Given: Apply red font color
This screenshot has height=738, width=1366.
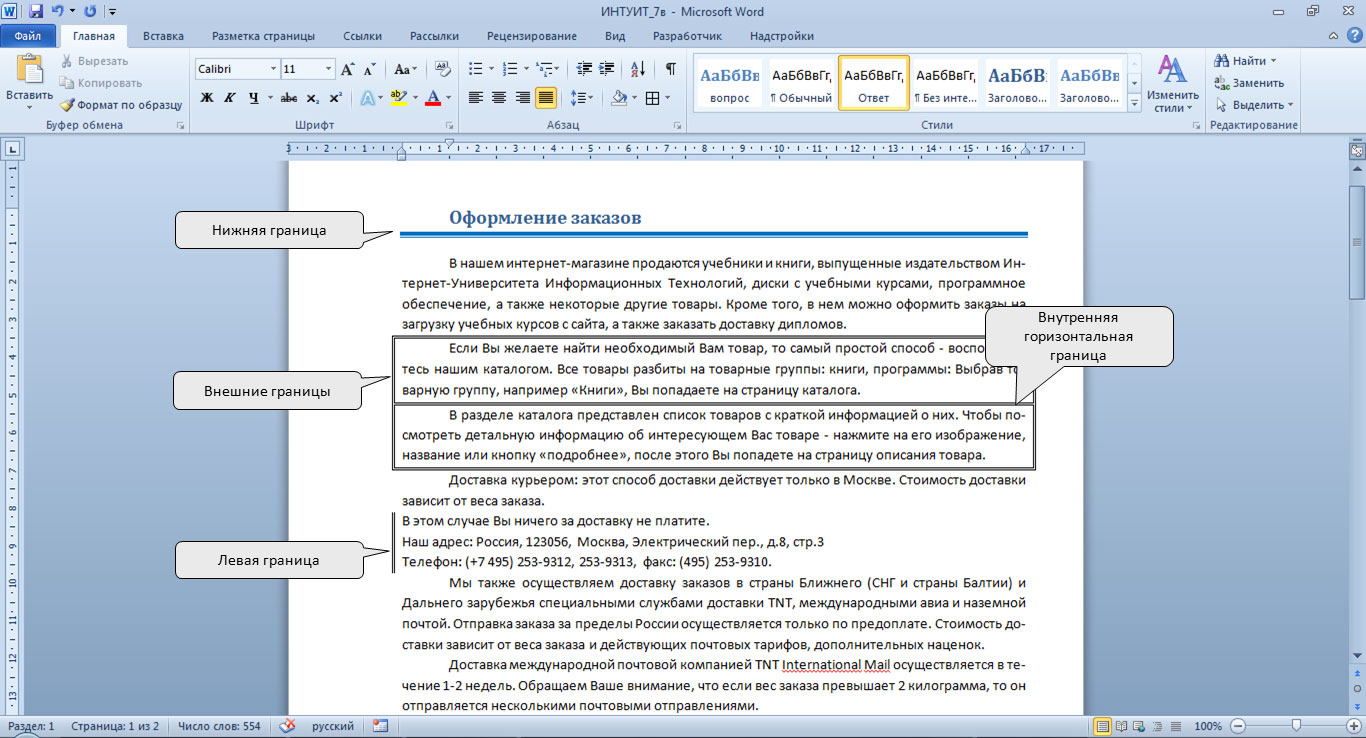Looking at the screenshot, I should 432,98.
